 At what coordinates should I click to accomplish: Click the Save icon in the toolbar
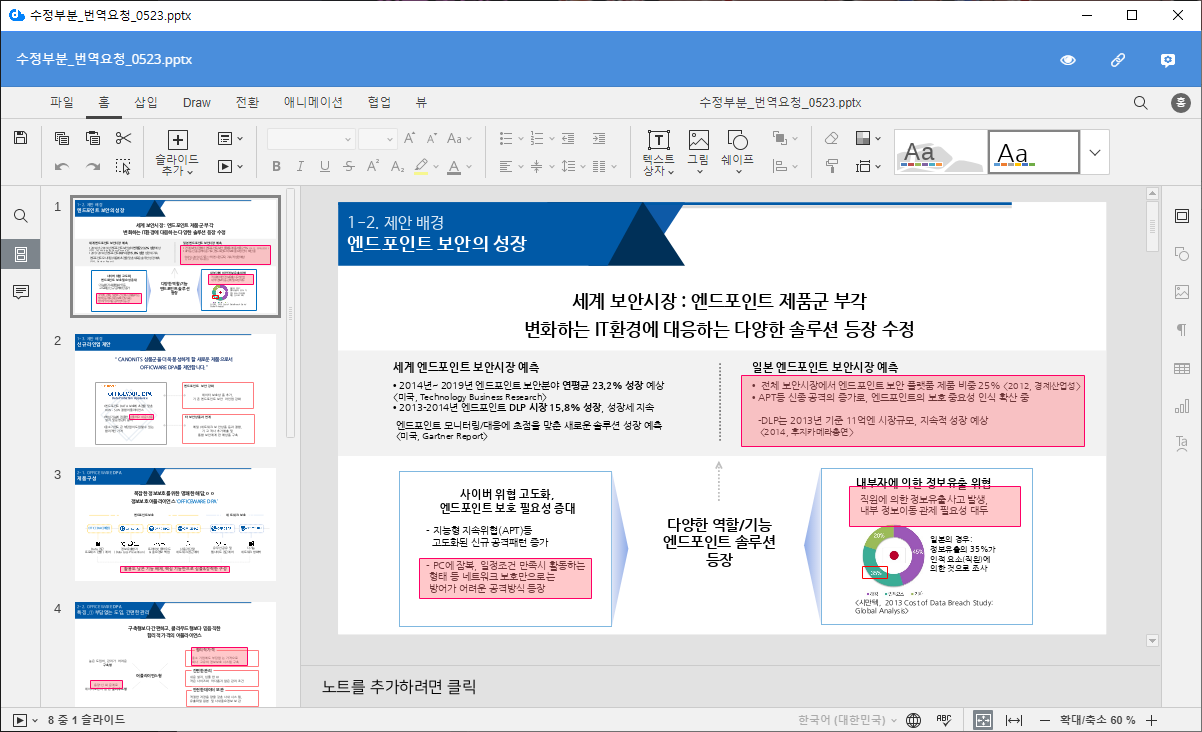(20, 138)
